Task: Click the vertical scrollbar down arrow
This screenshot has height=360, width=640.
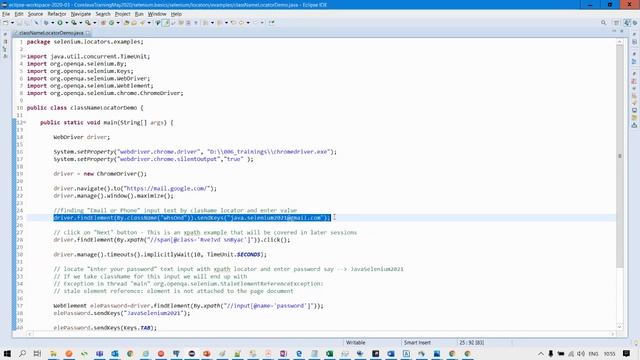Action: tap(620, 327)
